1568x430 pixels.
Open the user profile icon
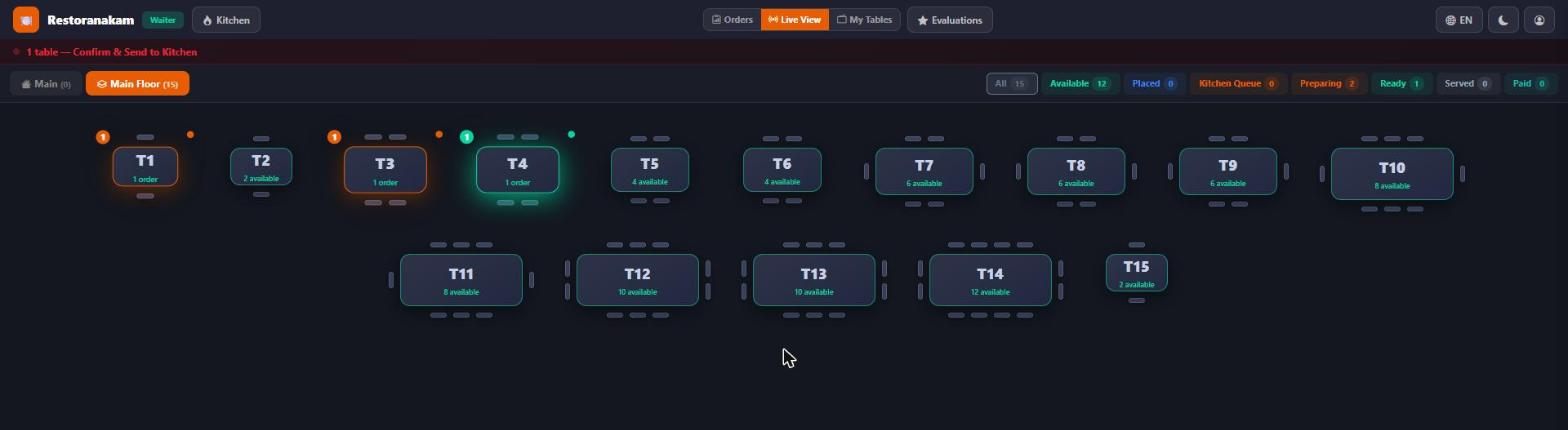[x=1539, y=20]
